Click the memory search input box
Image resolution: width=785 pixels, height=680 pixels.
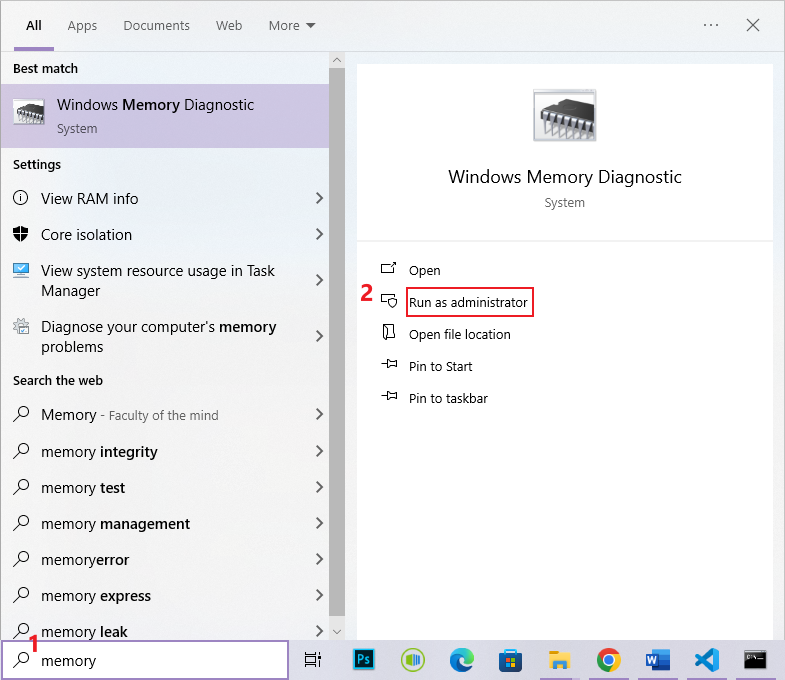tap(160, 660)
